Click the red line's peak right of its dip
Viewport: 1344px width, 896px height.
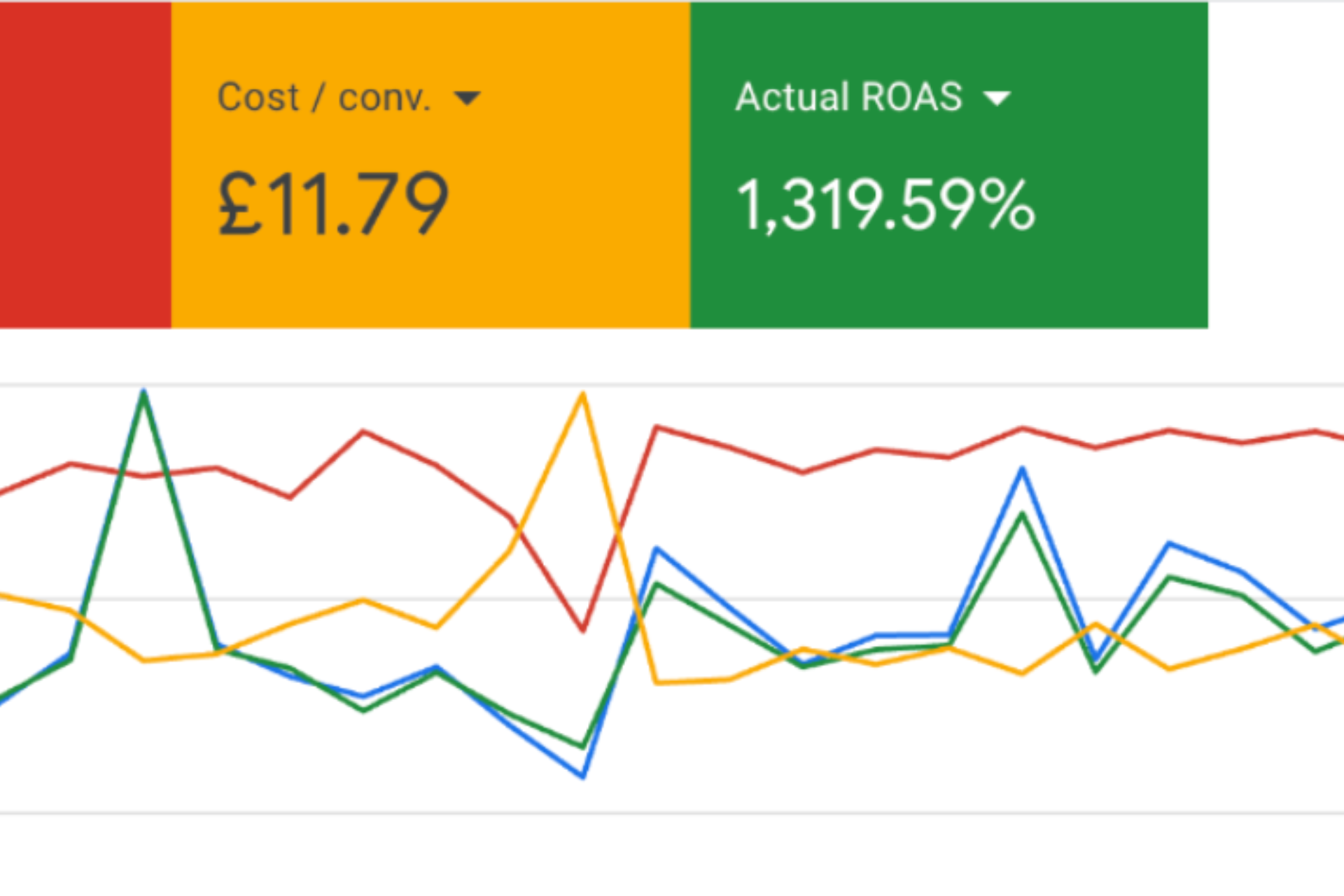pos(656,427)
